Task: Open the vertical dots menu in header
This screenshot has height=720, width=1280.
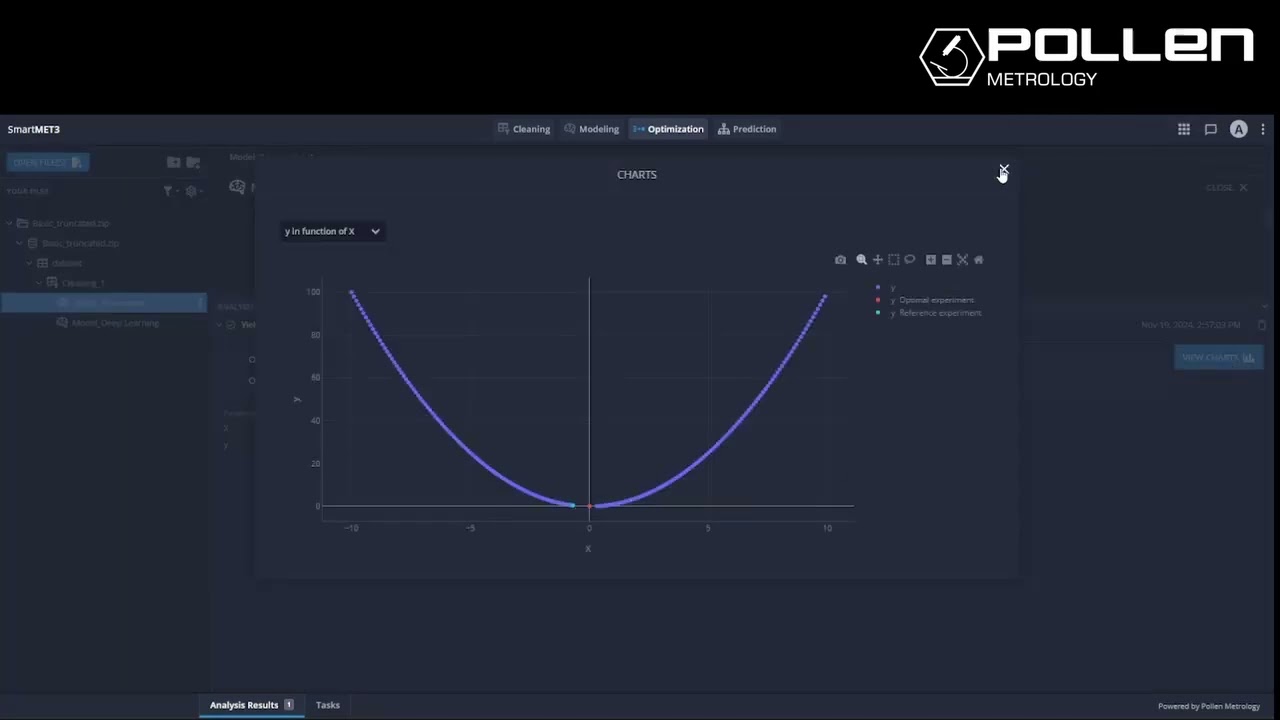Action: [1263, 129]
